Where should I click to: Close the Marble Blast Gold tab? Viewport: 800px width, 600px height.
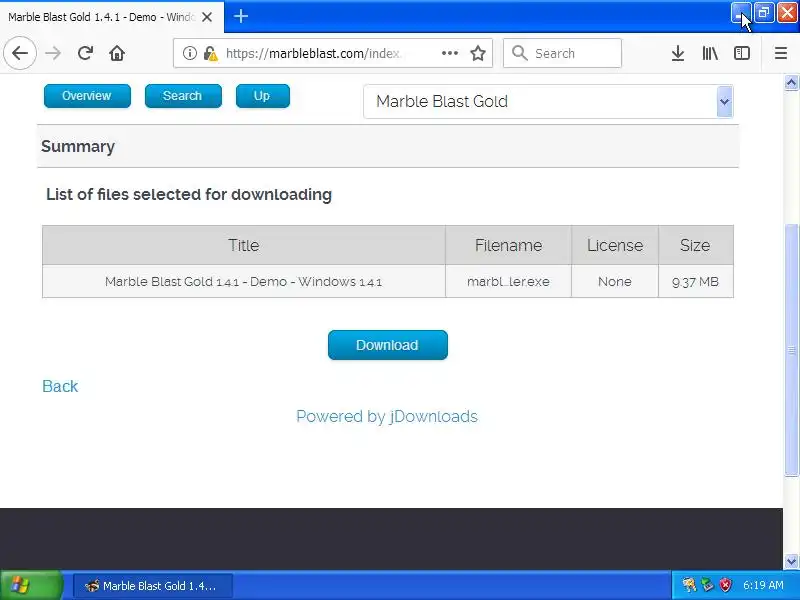(x=207, y=17)
